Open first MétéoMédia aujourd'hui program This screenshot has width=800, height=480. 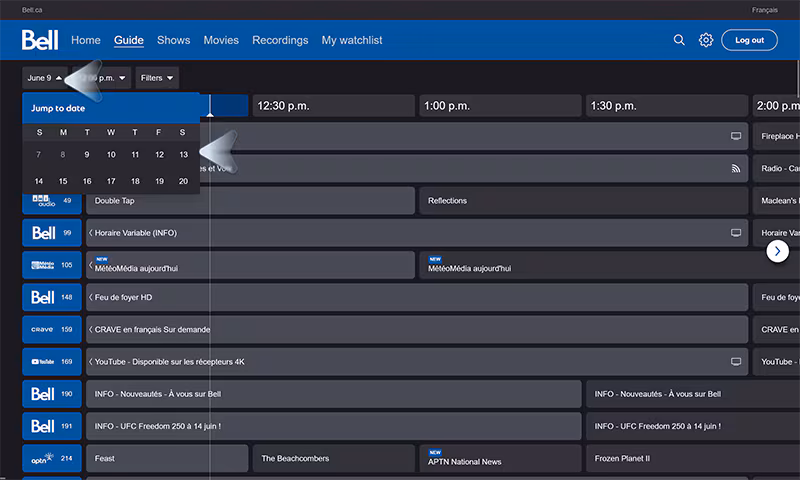tap(250, 265)
